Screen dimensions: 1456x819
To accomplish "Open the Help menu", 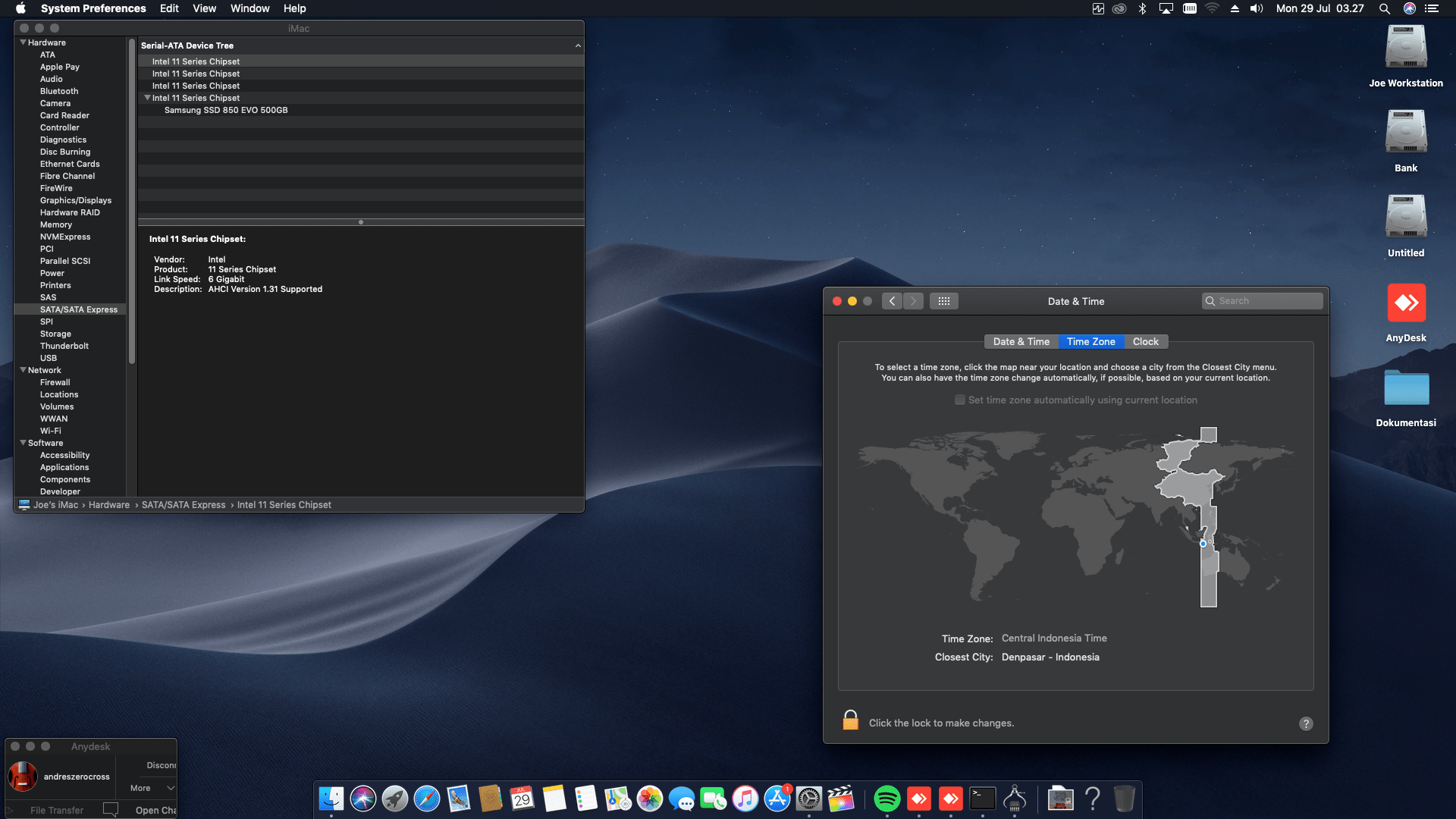I will (x=295, y=8).
